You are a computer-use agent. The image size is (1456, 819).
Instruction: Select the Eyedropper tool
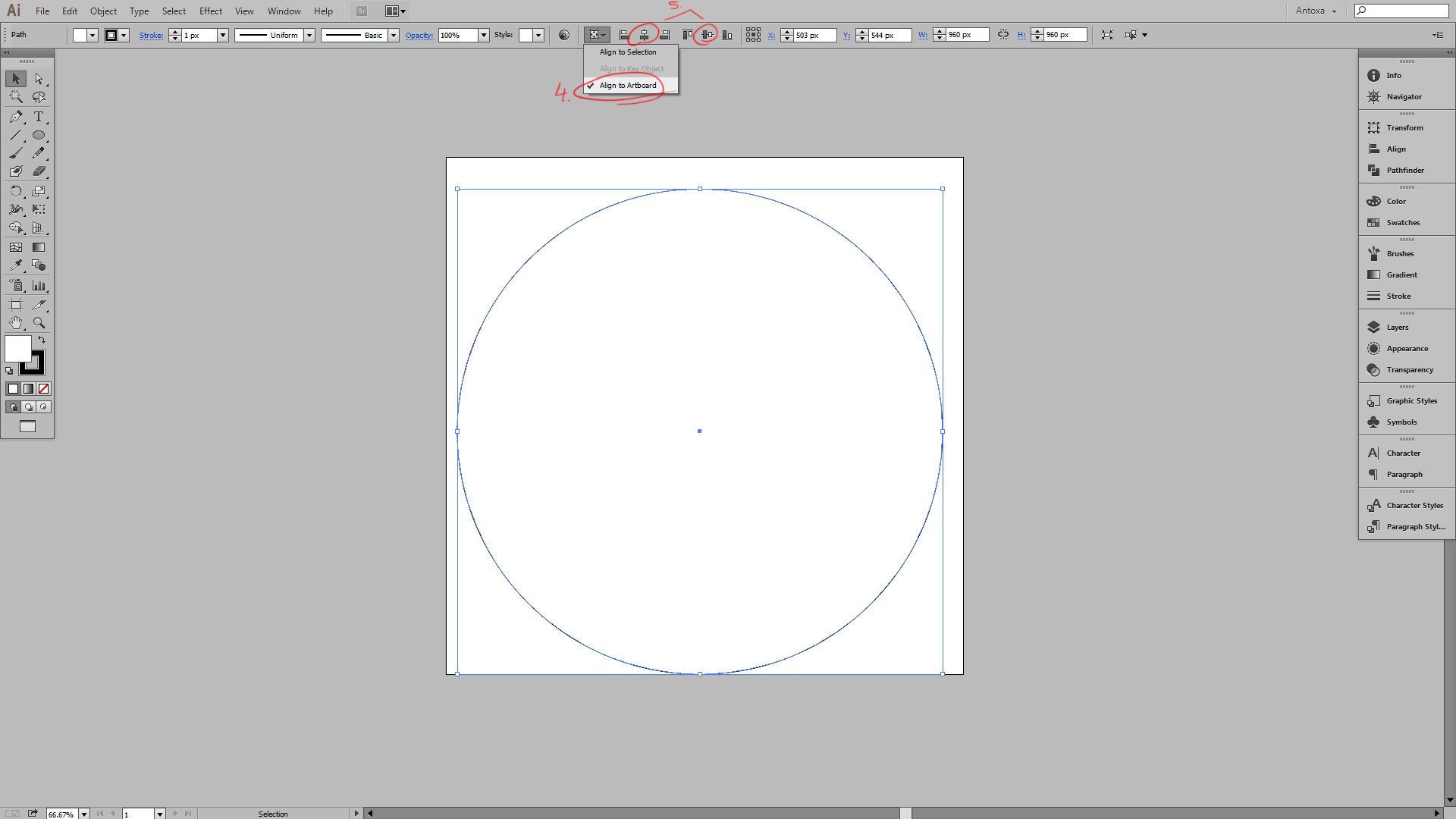coord(15,265)
